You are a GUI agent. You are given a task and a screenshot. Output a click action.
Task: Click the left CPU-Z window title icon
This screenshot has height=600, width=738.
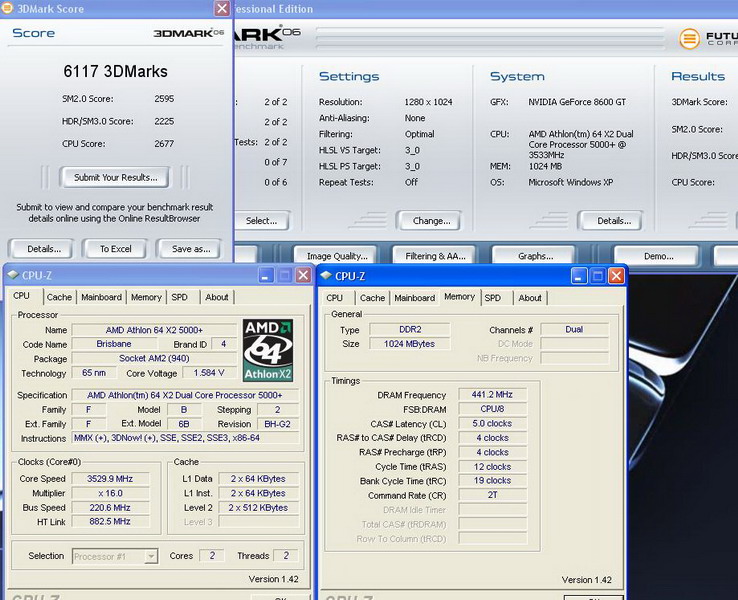tap(13, 275)
